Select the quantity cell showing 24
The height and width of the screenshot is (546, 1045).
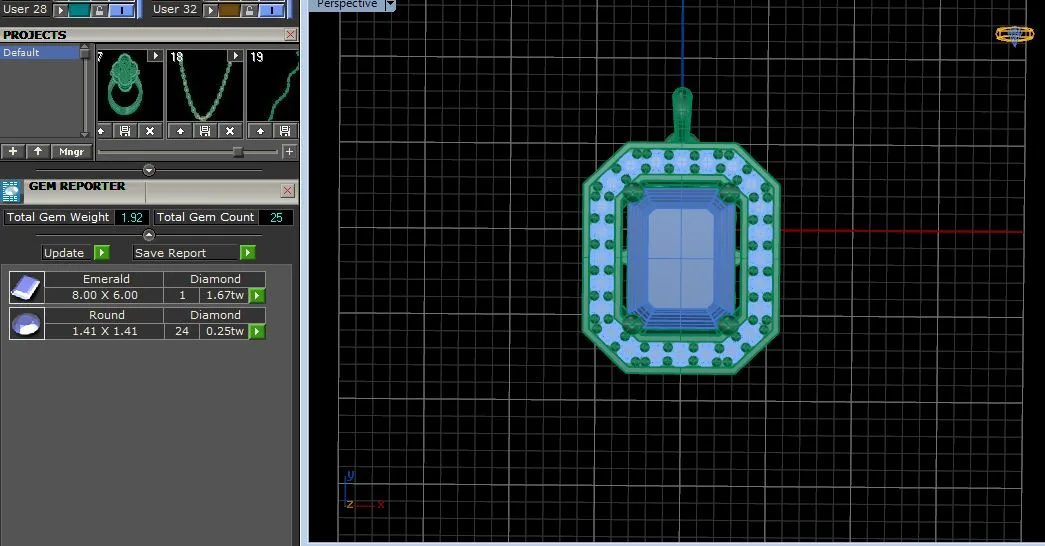[182, 331]
